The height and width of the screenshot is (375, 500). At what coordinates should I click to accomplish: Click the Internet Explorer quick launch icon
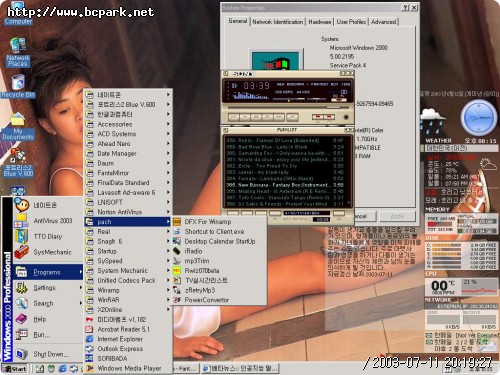click(x=62, y=369)
